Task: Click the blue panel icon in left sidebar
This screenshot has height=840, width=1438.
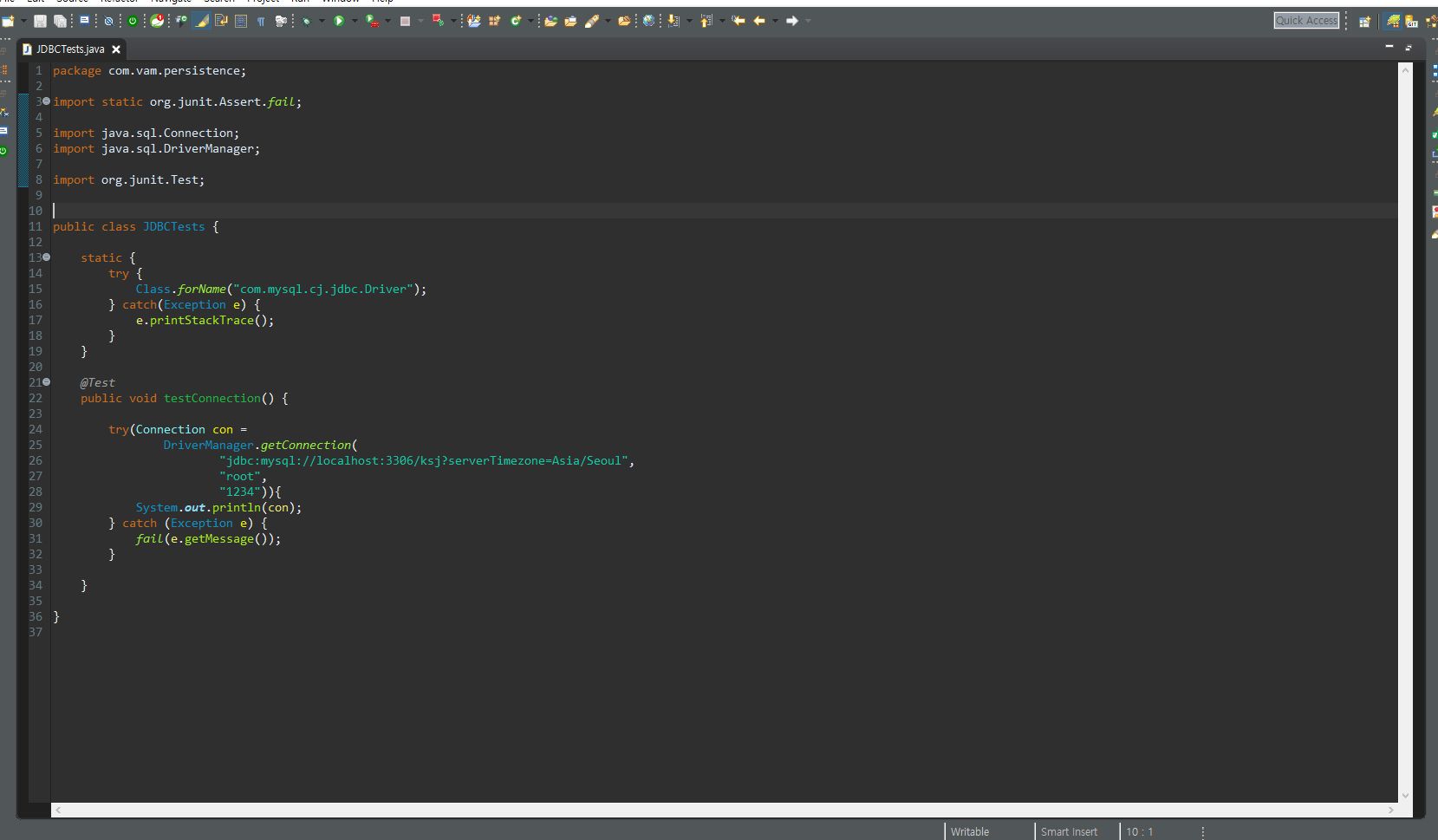Action: click(3, 131)
